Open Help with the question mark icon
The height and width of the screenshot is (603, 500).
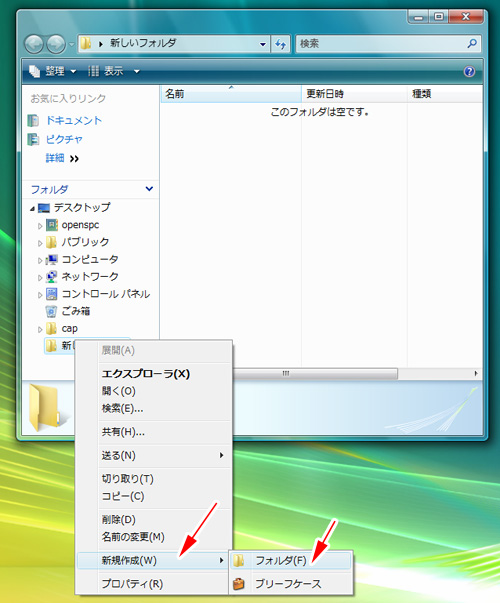point(469,72)
